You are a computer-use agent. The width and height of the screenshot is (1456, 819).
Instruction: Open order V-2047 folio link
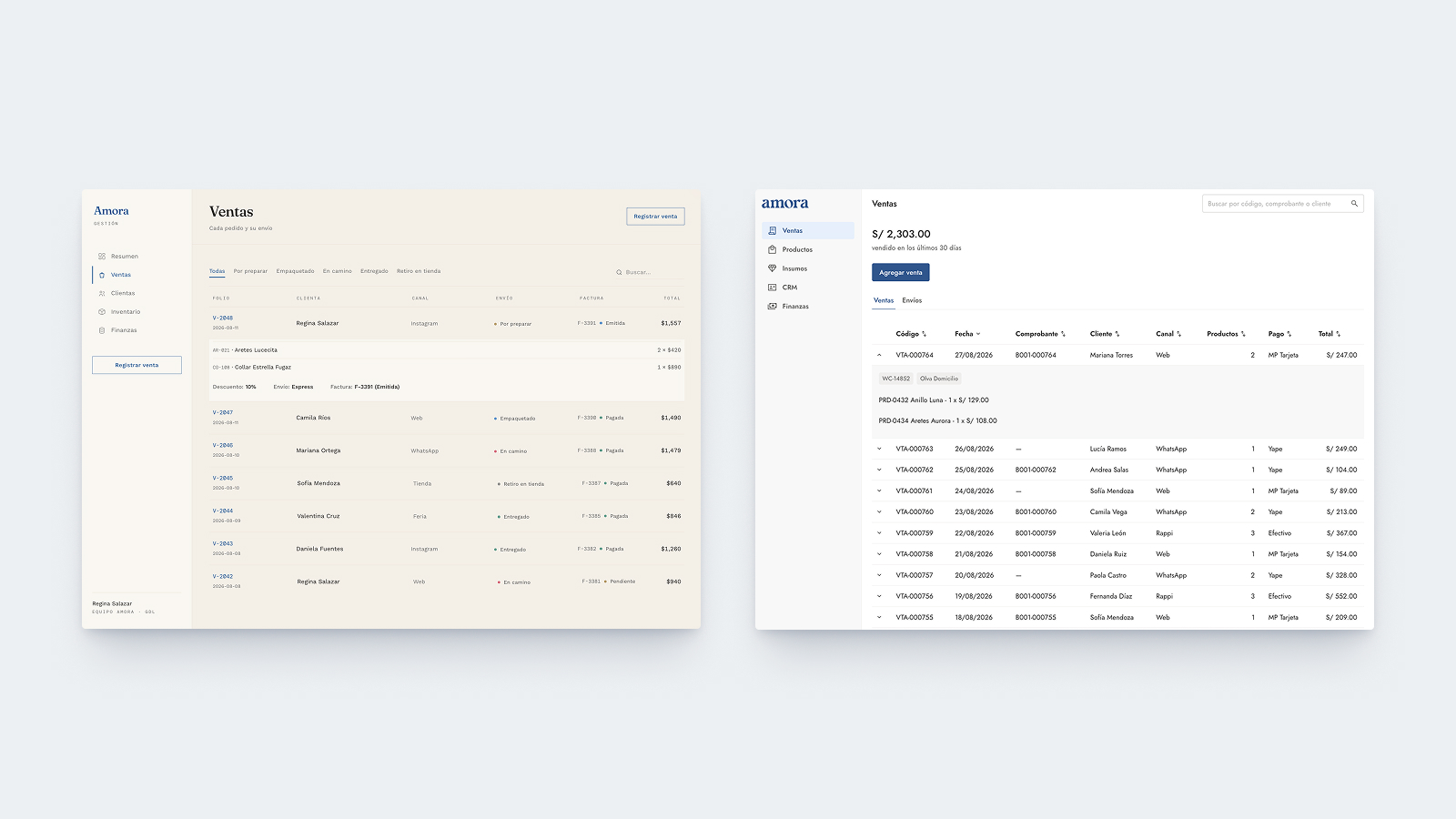pyautogui.click(x=223, y=412)
